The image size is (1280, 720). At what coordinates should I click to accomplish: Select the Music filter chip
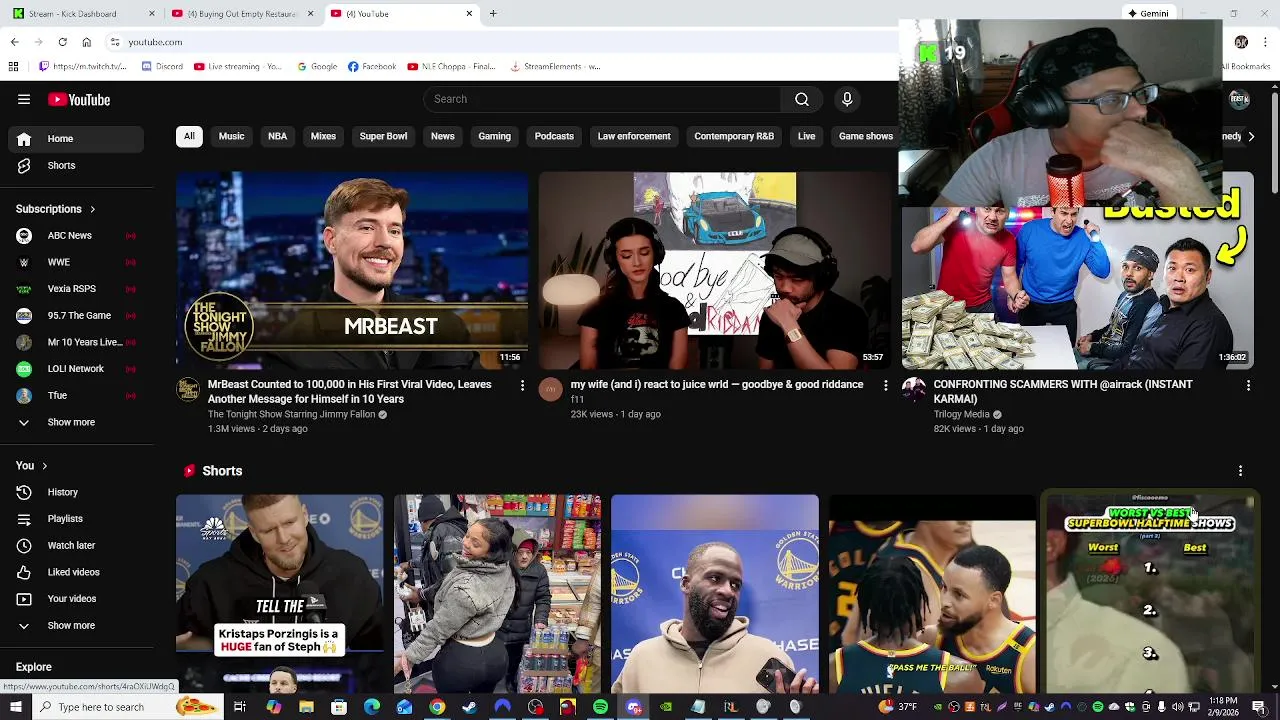point(231,136)
